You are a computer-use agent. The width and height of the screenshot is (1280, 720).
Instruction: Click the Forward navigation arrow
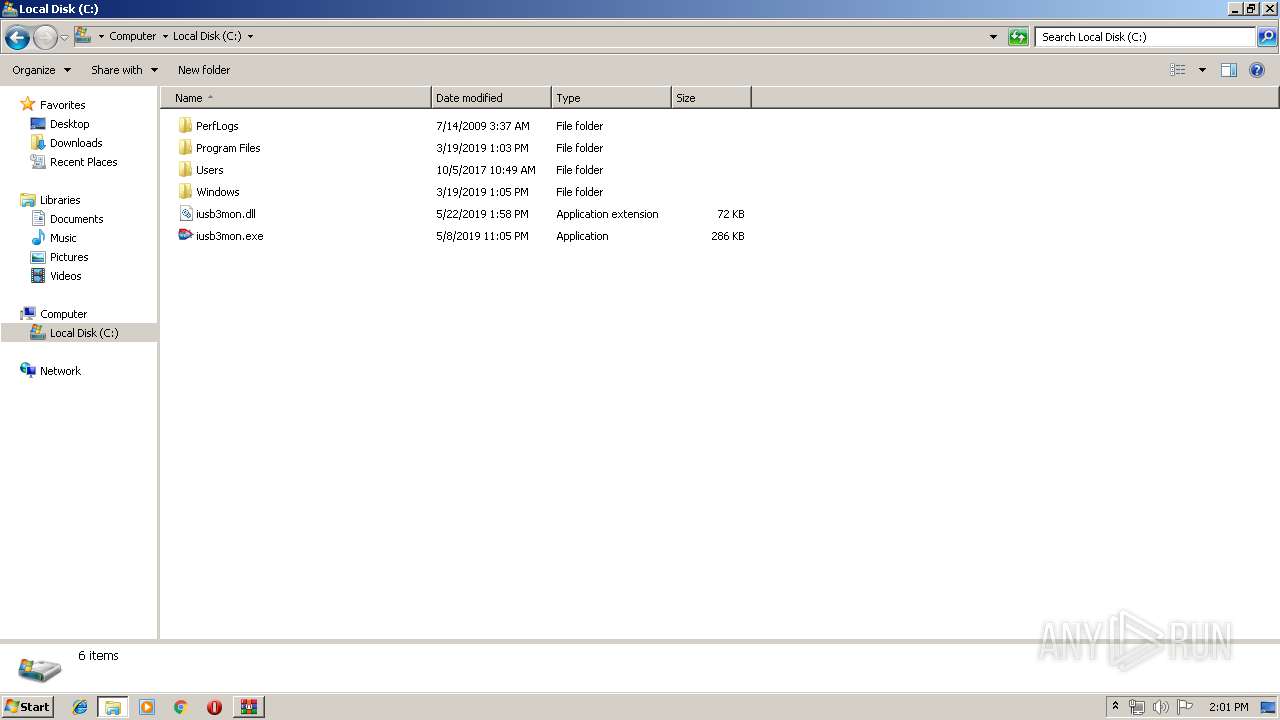click(x=45, y=38)
